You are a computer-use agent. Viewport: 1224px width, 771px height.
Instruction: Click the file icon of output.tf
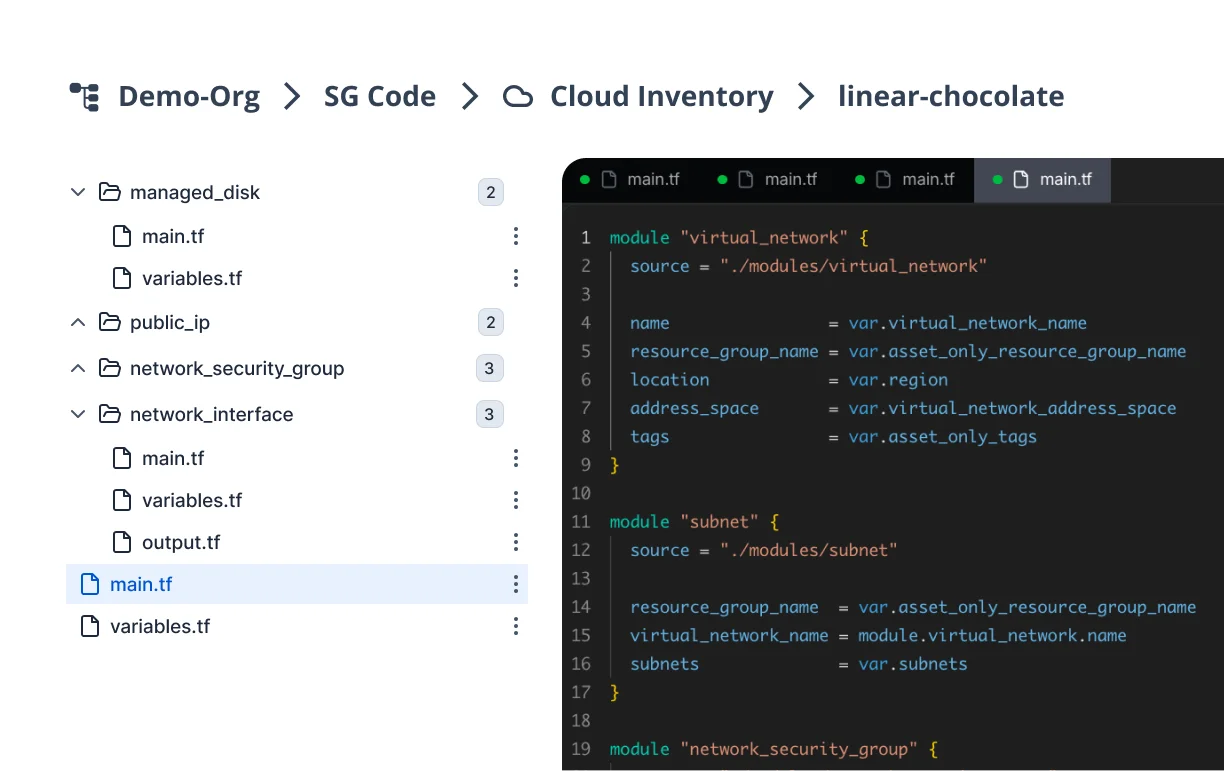point(122,543)
